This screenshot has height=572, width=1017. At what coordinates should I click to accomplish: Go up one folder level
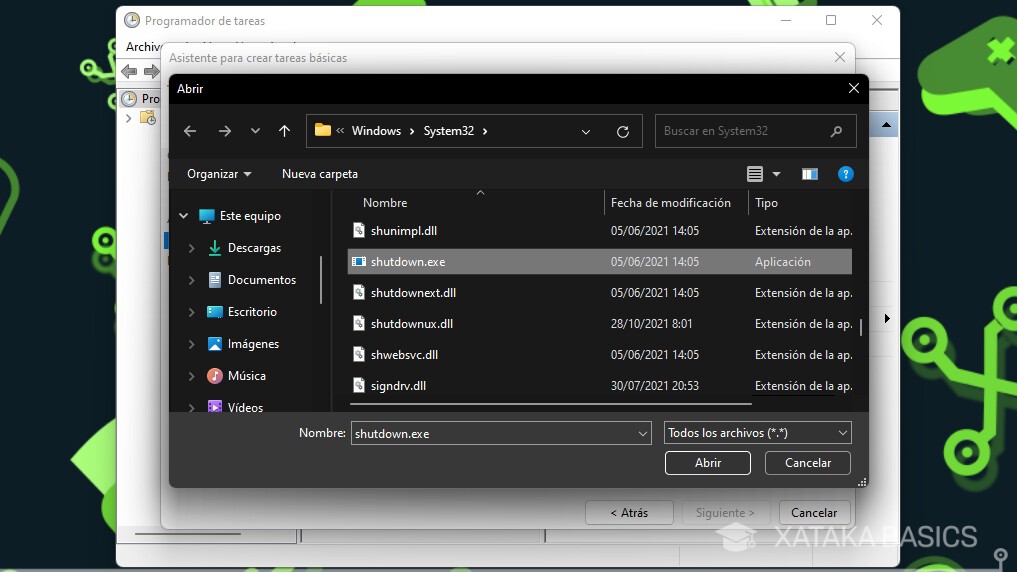point(284,131)
